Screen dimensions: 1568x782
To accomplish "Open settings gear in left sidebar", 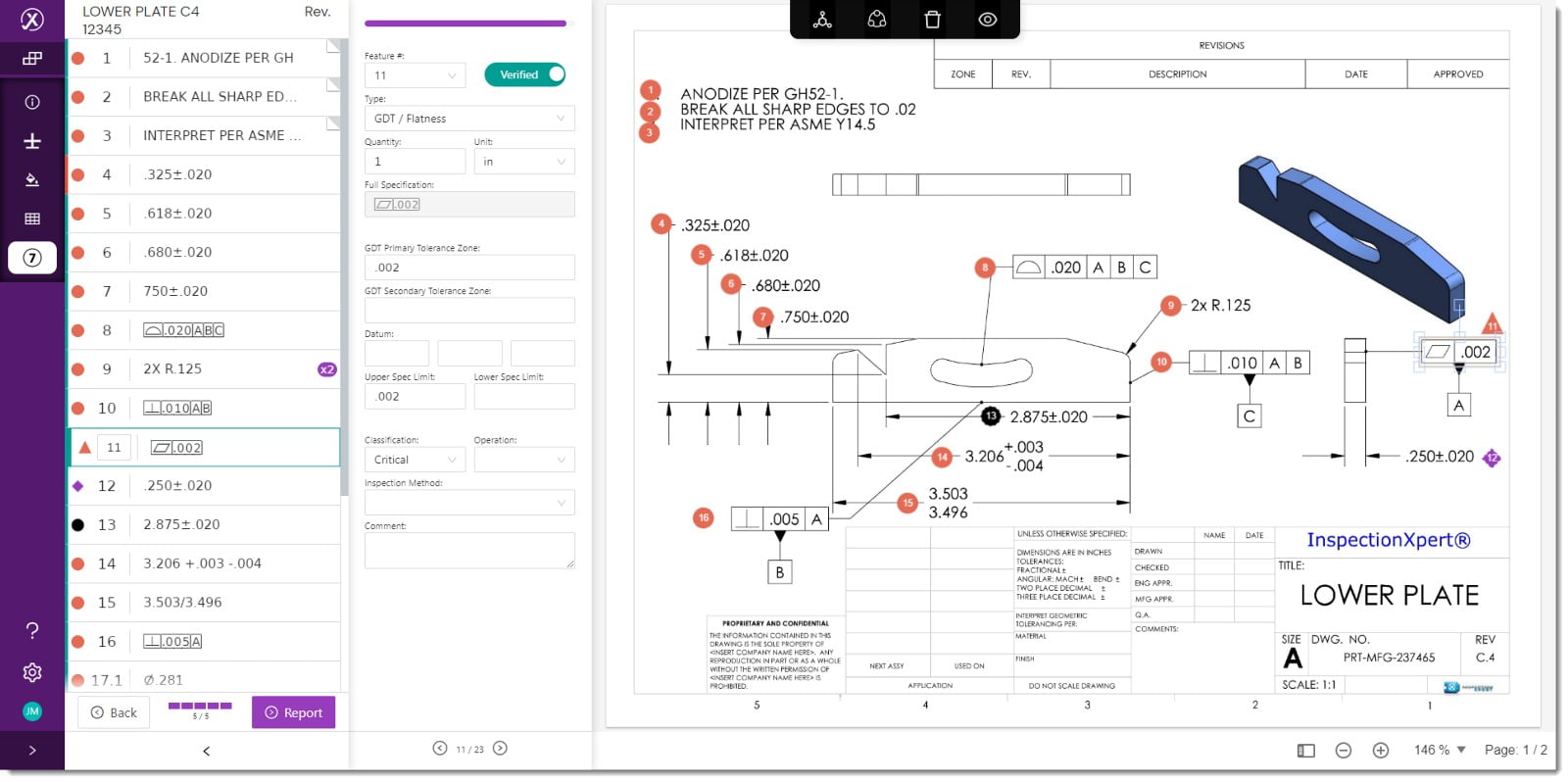I will pos(32,672).
